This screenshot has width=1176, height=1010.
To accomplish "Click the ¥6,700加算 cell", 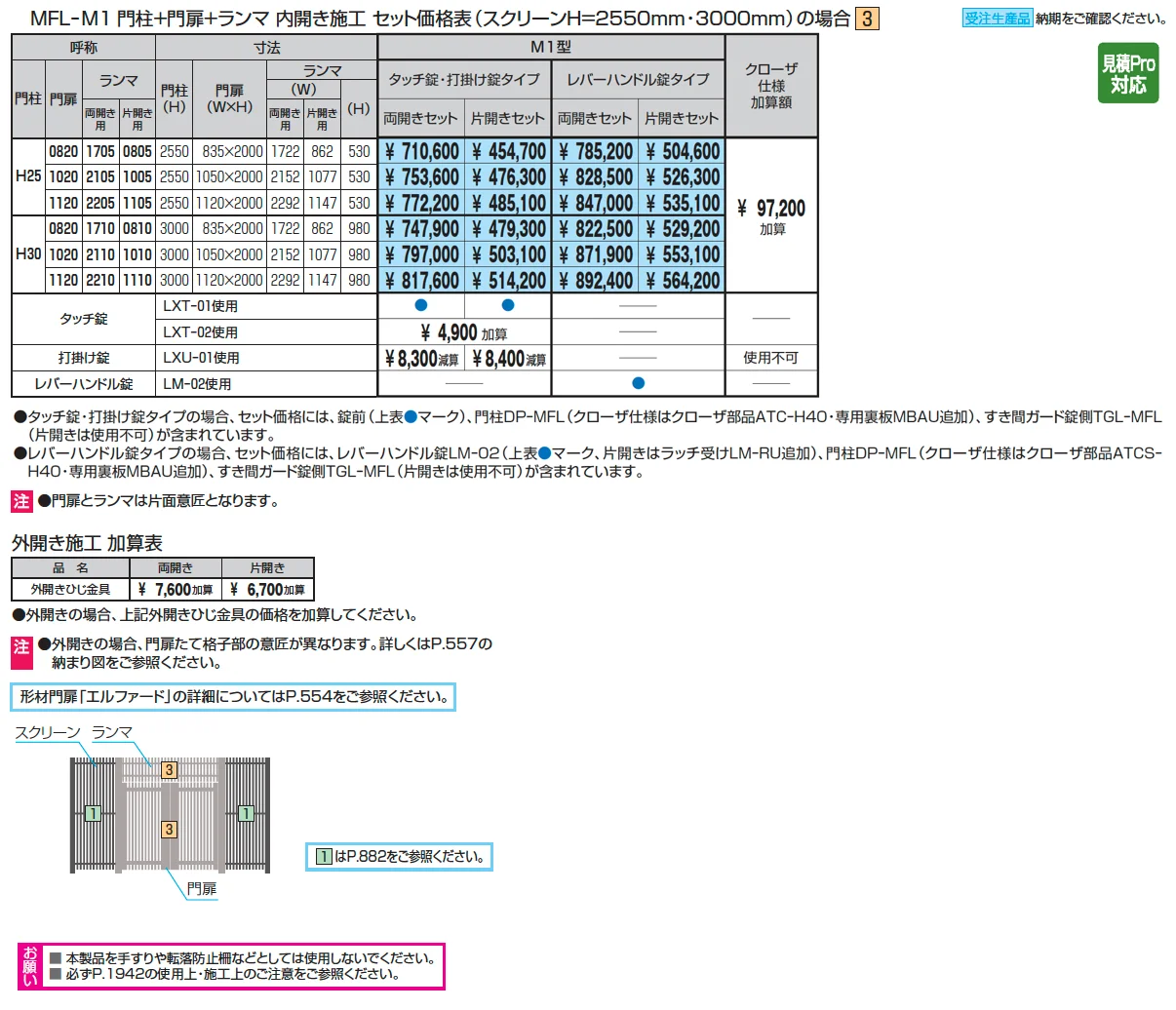I will click(267, 590).
